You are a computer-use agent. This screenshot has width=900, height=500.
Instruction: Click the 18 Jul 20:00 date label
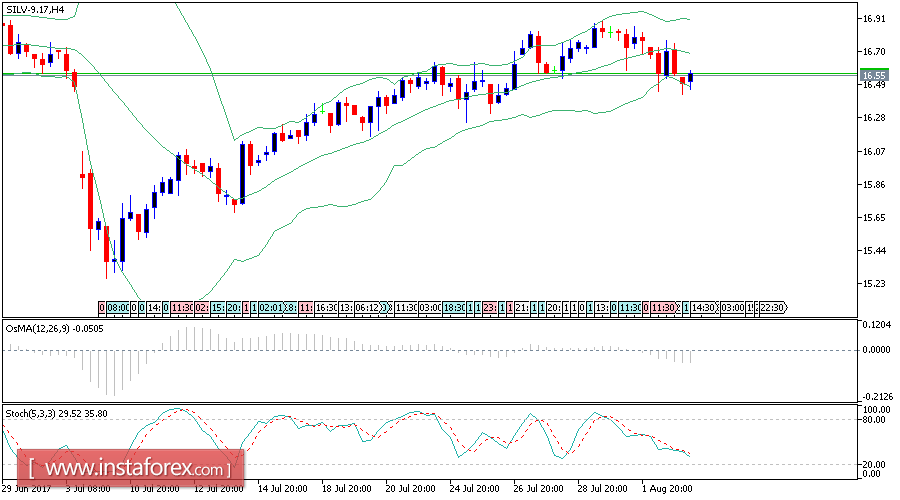click(x=346, y=489)
